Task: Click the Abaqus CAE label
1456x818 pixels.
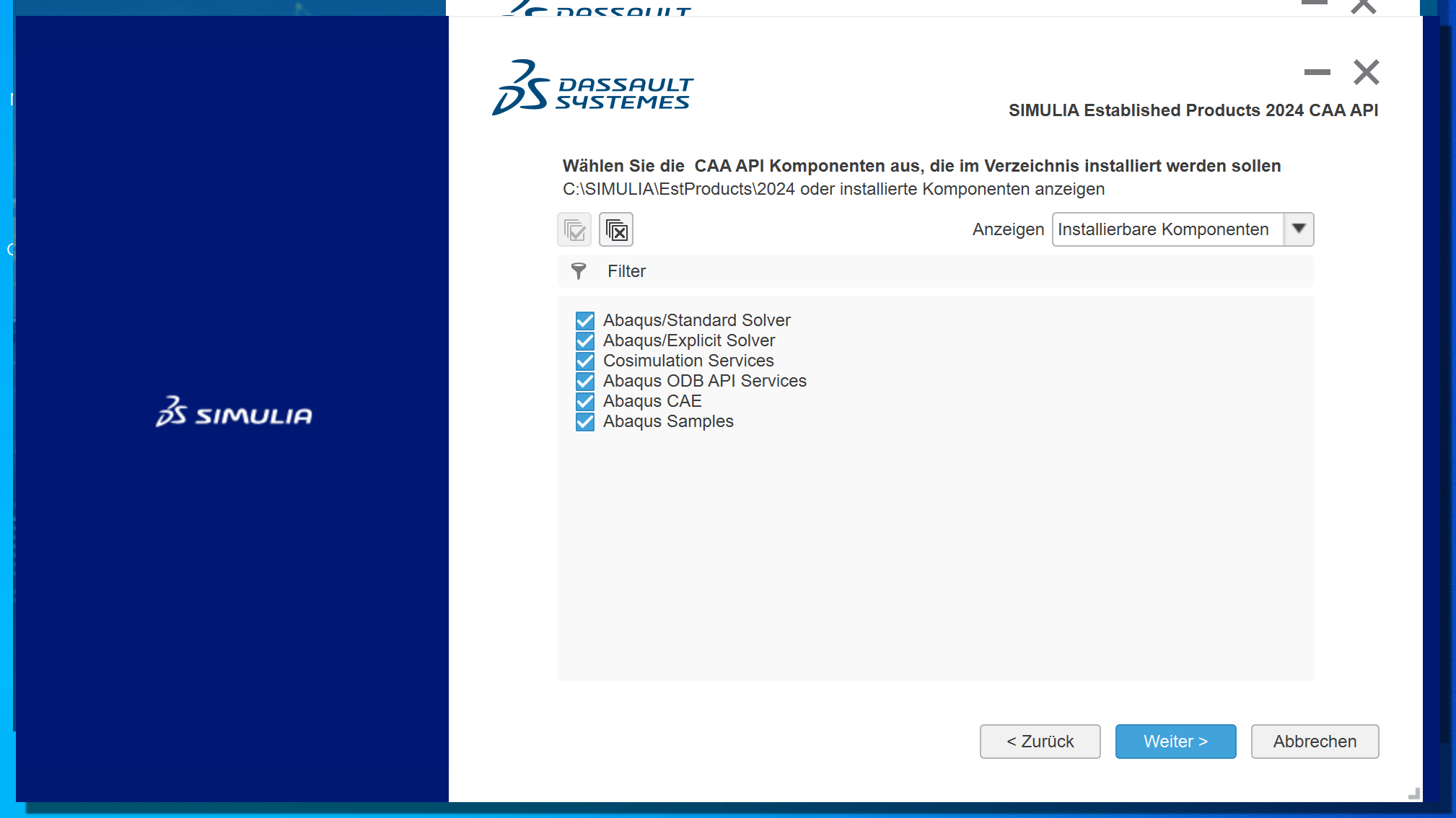Action: pos(652,401)
